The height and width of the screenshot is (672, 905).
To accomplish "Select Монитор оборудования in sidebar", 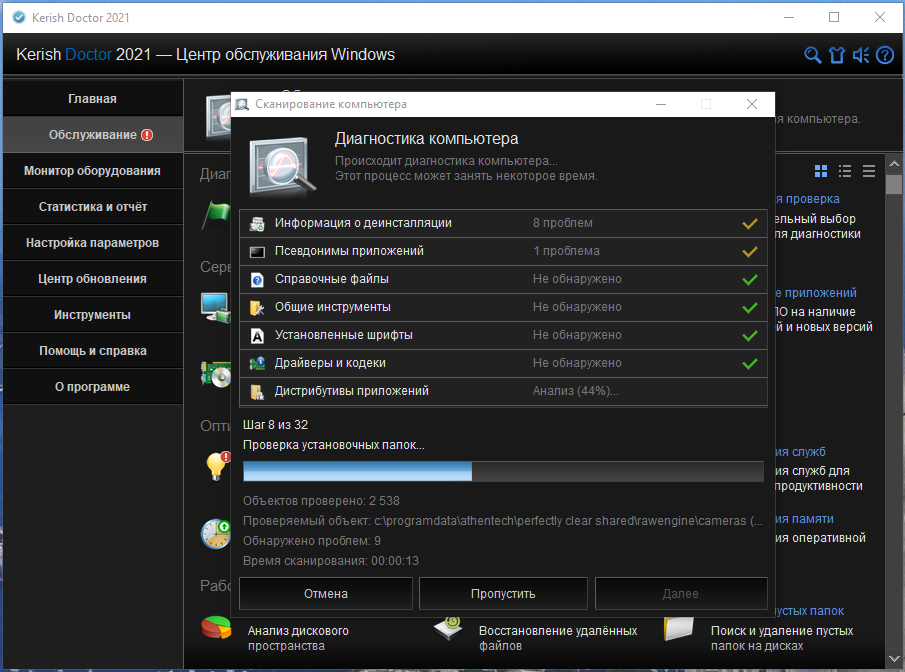I will pos(92,171).
